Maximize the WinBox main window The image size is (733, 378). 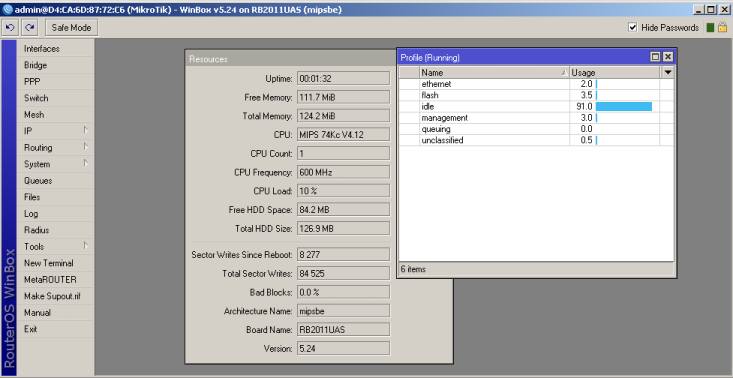711,9
